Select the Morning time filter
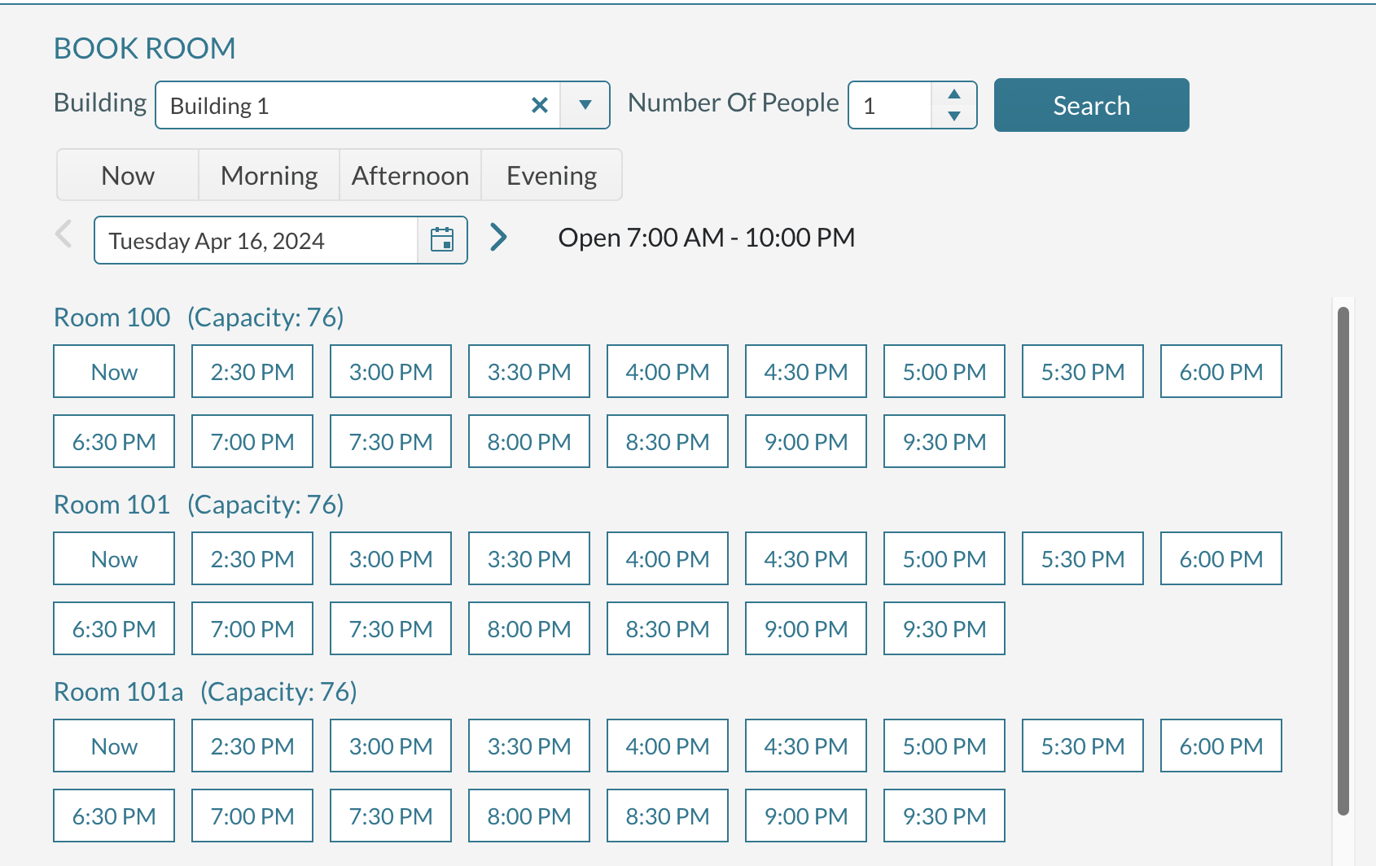Screen dimensions: 1376x866 pyautogui.click(x=269, y=175)
